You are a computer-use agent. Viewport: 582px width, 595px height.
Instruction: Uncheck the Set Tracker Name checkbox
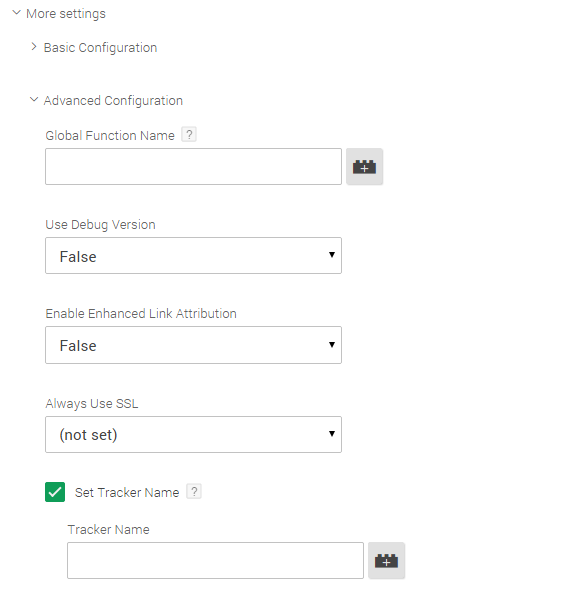(x=55, y=492)
